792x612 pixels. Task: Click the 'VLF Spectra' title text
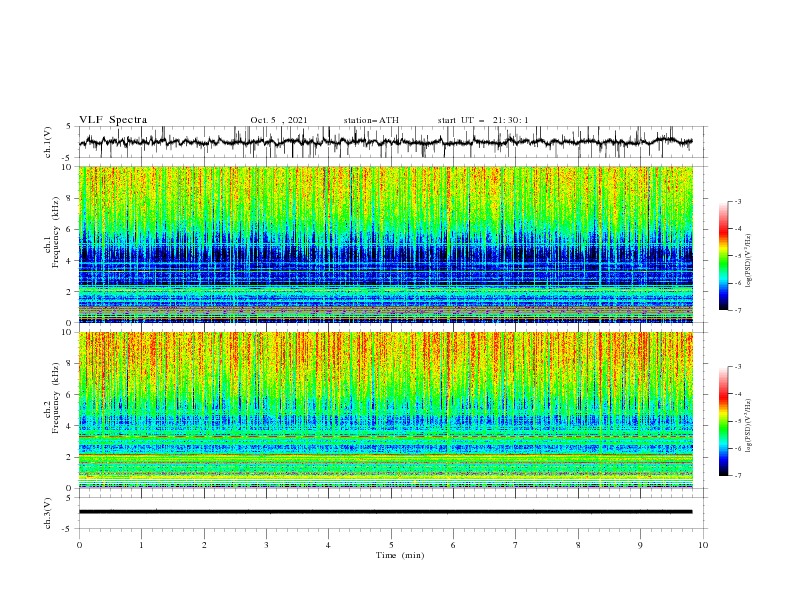pyautogui.click(x=113, y=120)
